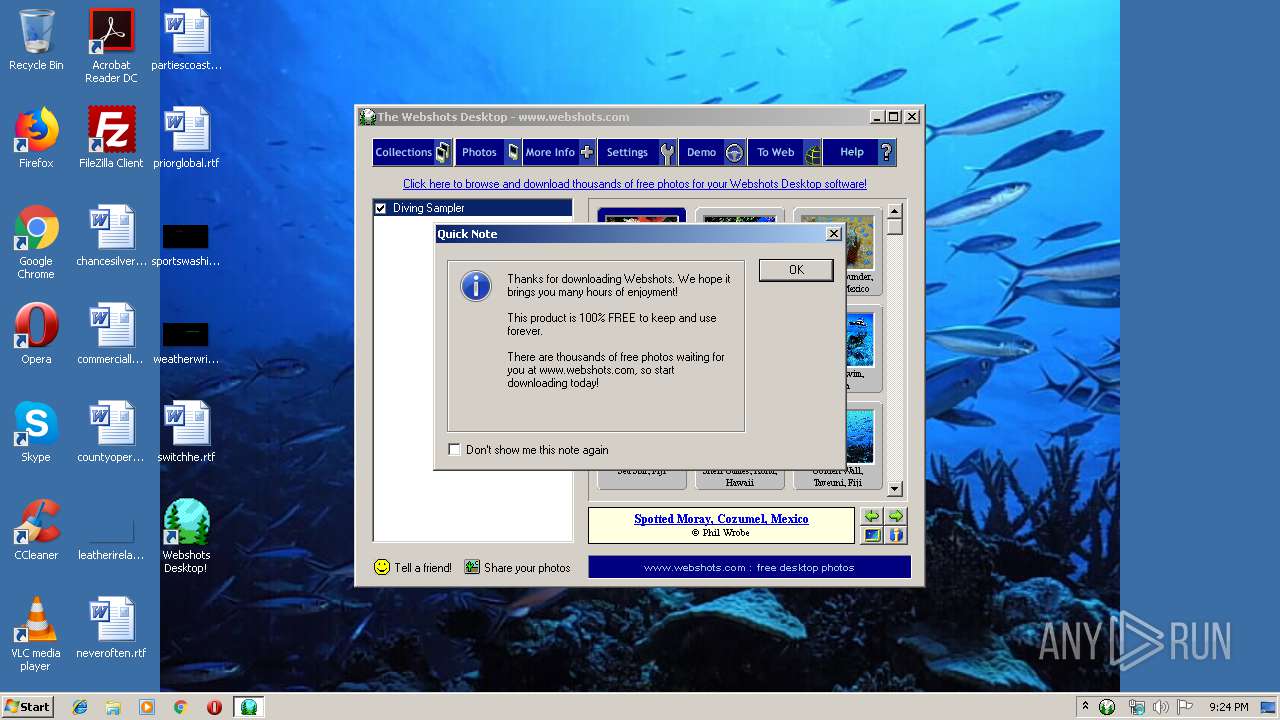Open the Windows Start menu
Viewport: 1280px width, 720px height.
coord(28,707)
